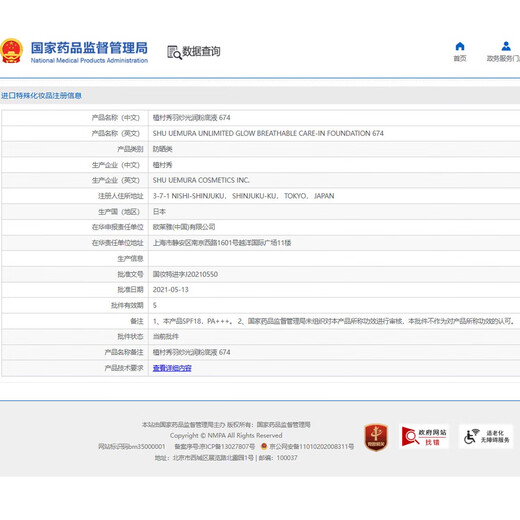Click the 在华申报责任单位 row label
Viewport: 520px width, 520px height.
117,227
